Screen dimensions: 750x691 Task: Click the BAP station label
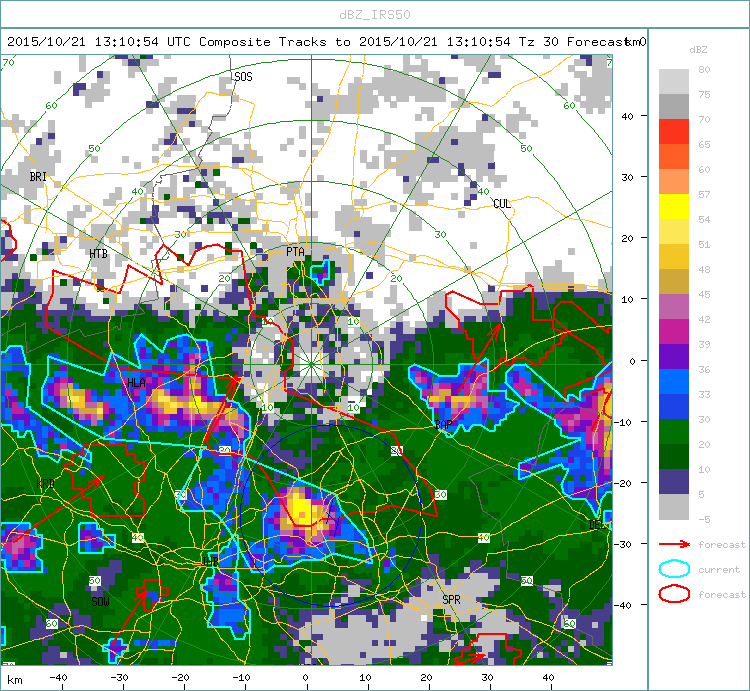(x=443, y=424)
